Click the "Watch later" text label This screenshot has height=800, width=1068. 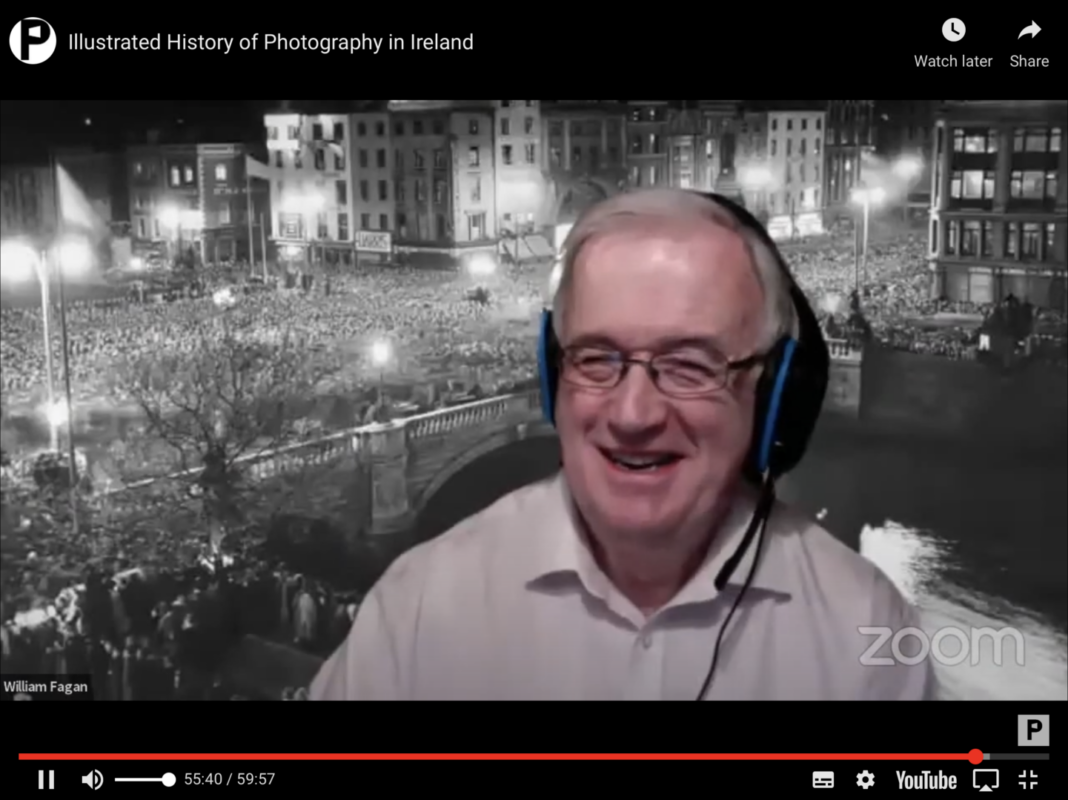[x=953, y=61]
